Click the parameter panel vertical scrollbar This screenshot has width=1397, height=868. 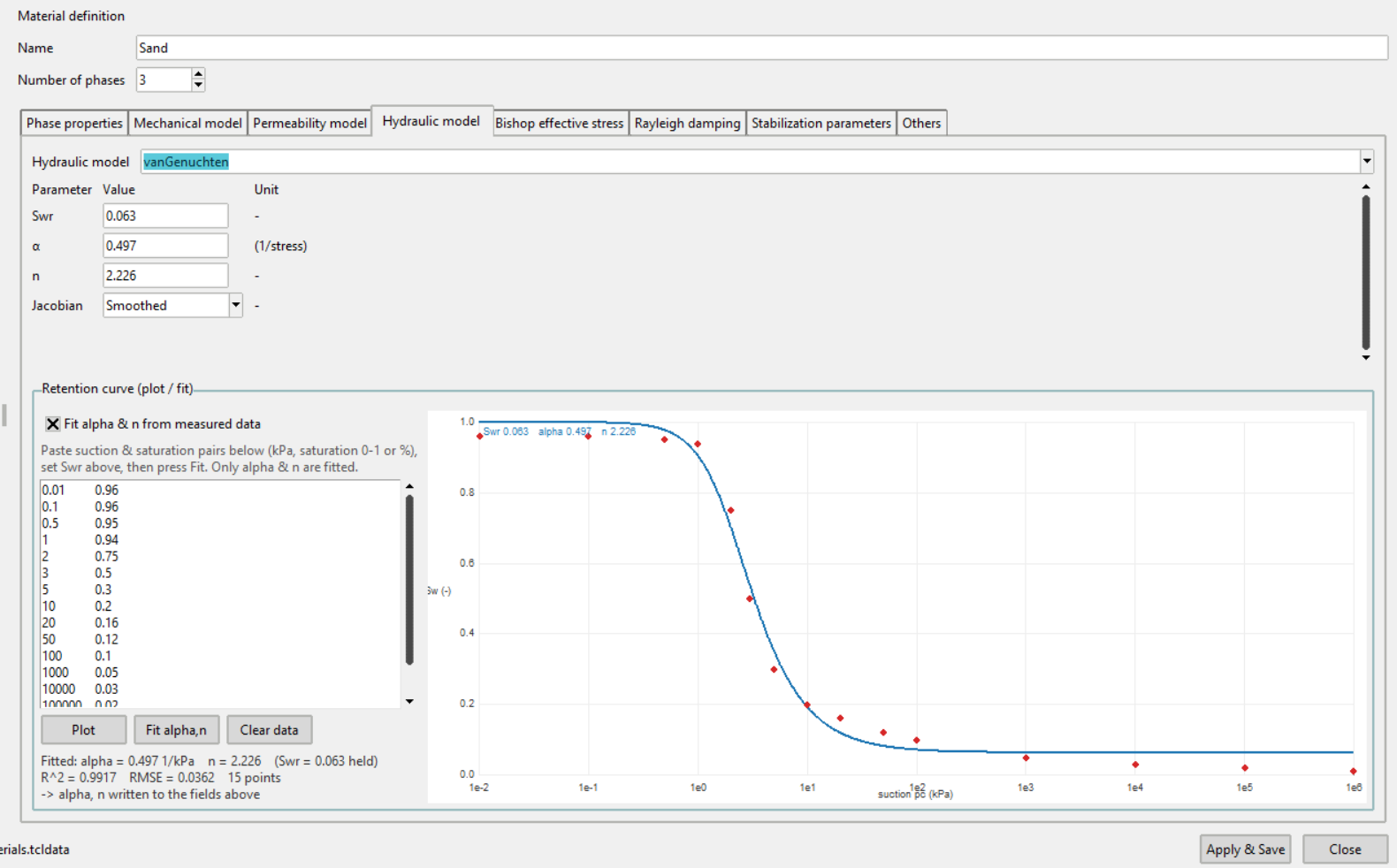1366,272
